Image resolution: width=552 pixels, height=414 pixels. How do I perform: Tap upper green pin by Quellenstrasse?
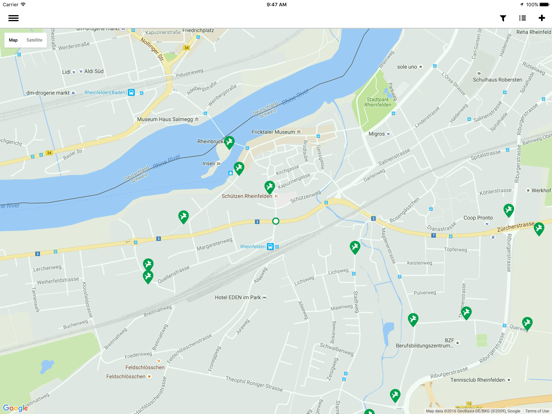[148, 264]
